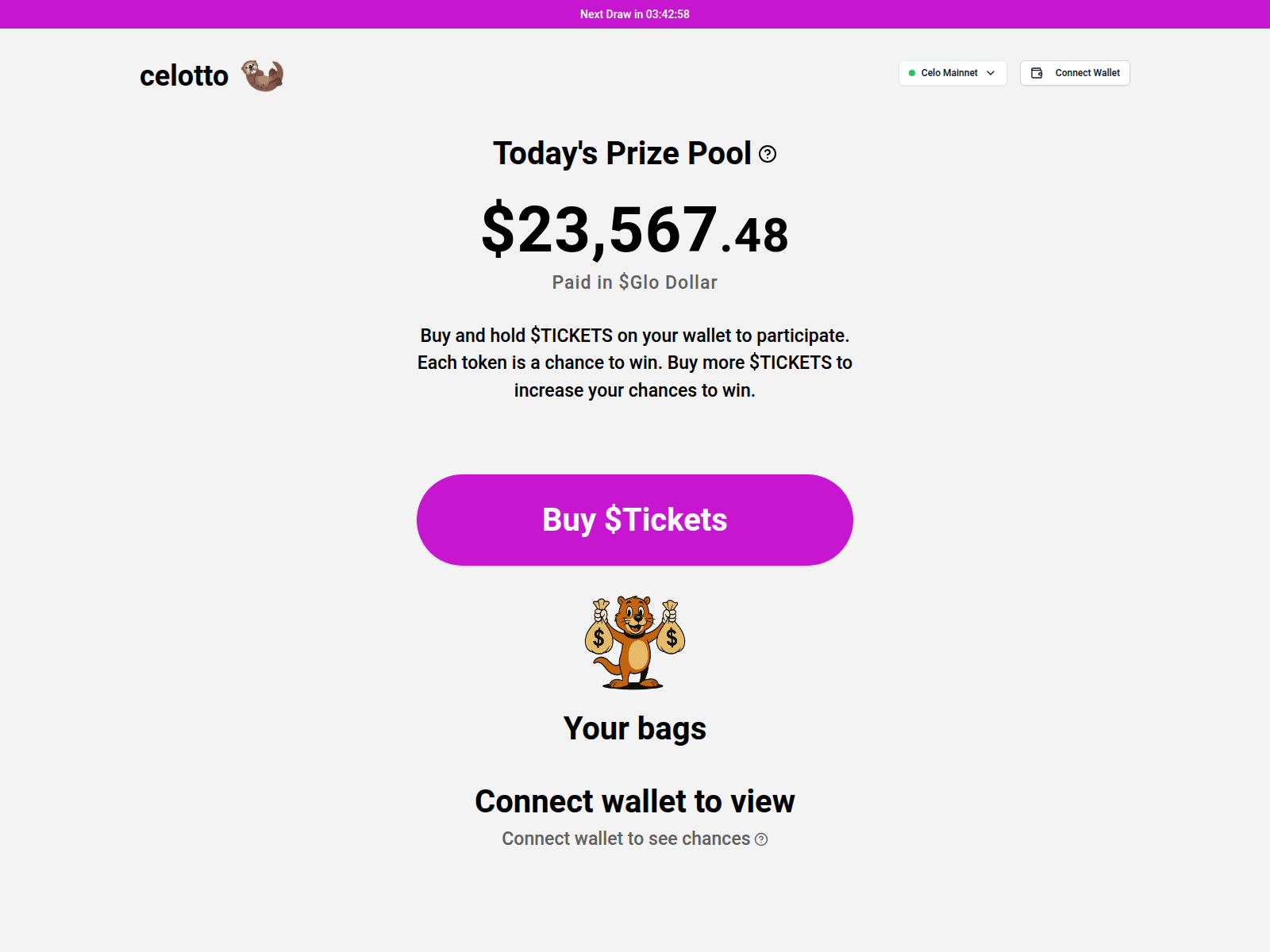The image size is (1270, 952).
Task: Click the Next Draw countdown banner
Action: [x=635, y=14]
